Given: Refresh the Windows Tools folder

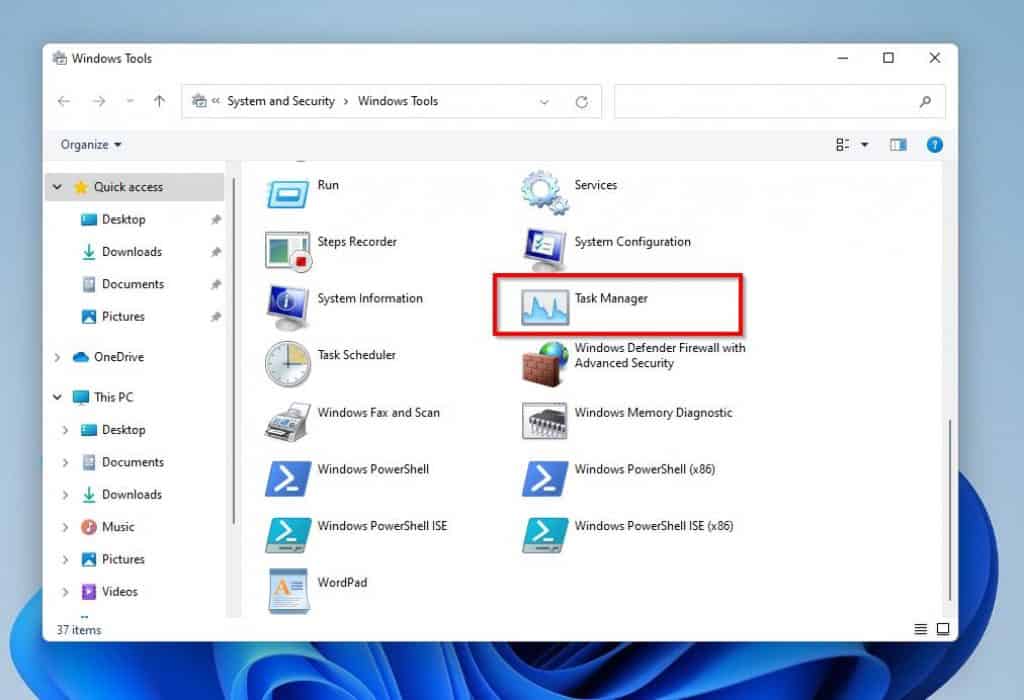Looking at the screenshot, I should [x=581, y=102].
